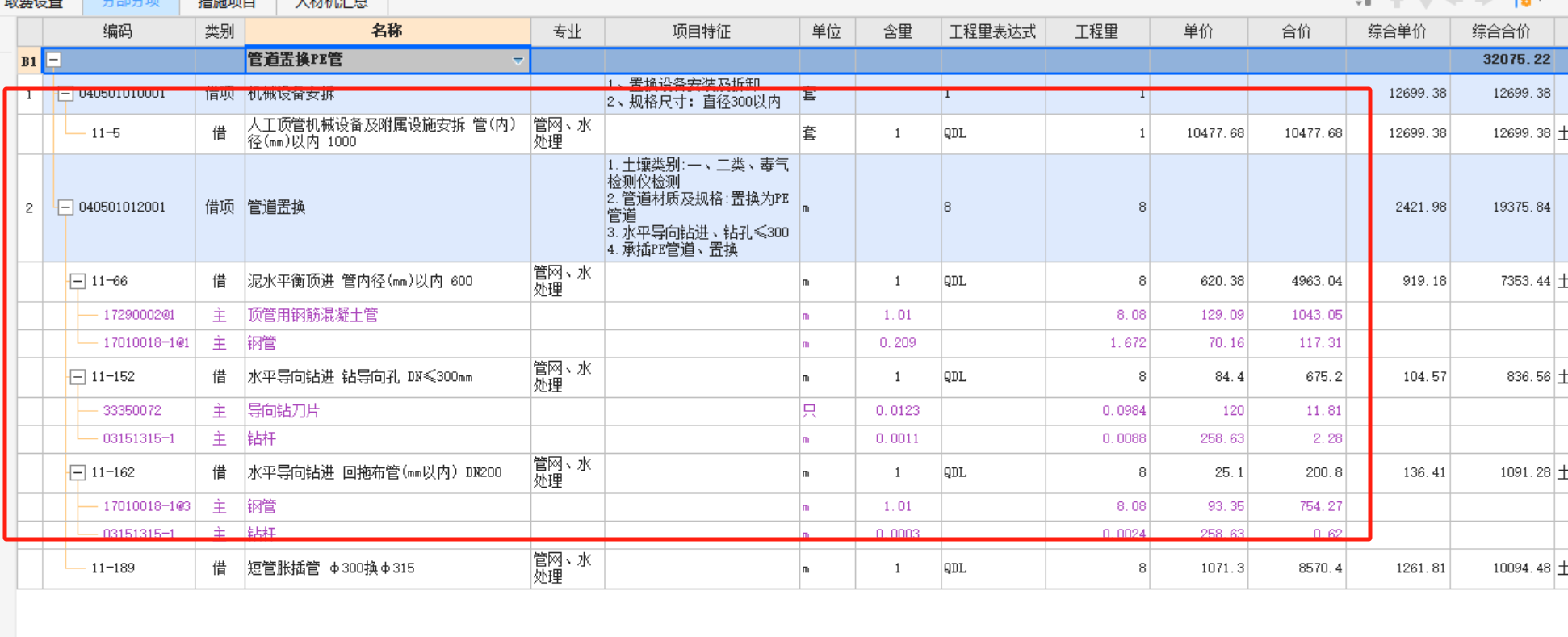Open the dropdown in the 管道置换PE管 name cell
The height and width of the screenshot is (637, 1568).
click(518, 61)
